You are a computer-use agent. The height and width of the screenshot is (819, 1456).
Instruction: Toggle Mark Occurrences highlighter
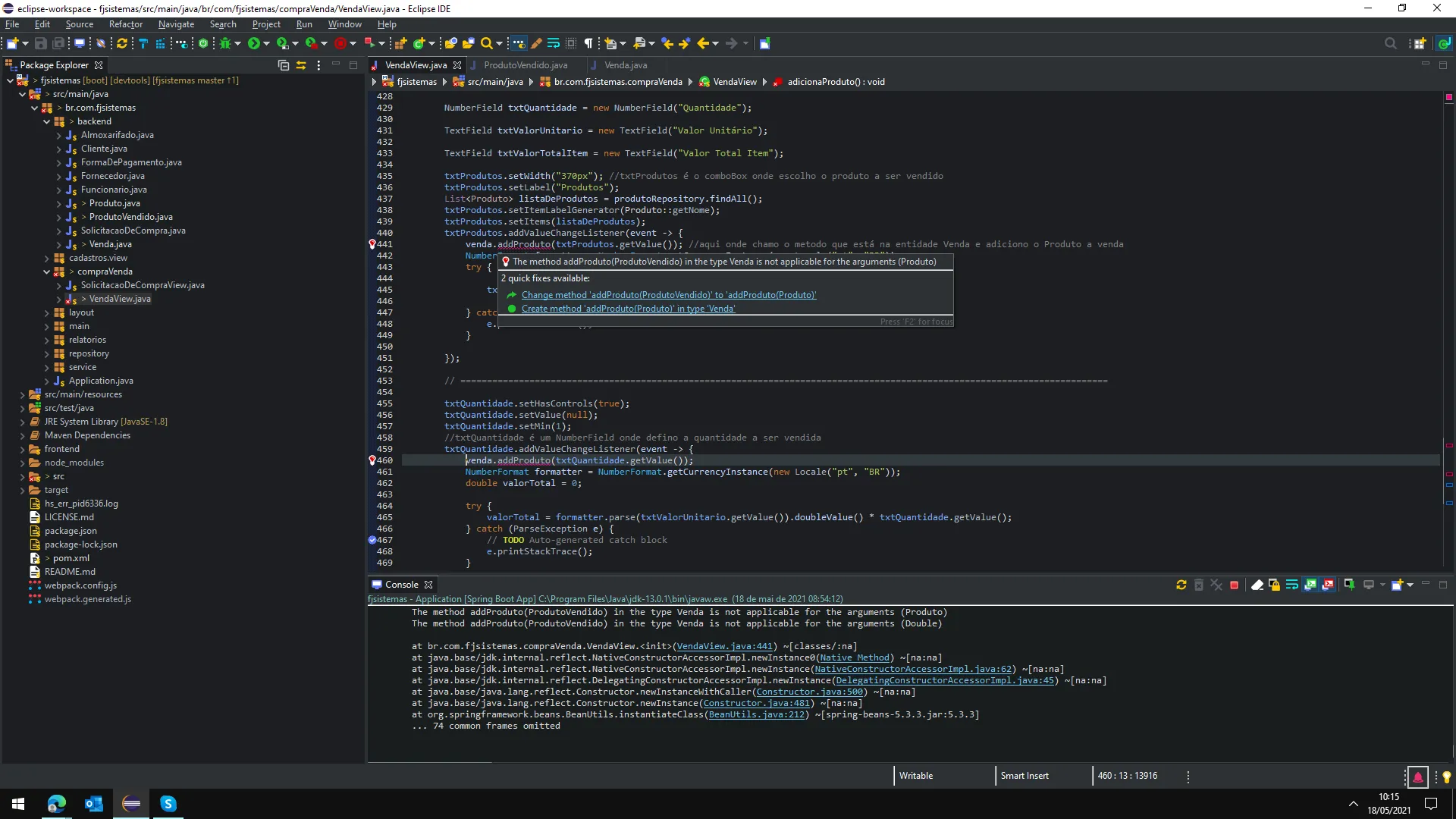pos(536,43)
